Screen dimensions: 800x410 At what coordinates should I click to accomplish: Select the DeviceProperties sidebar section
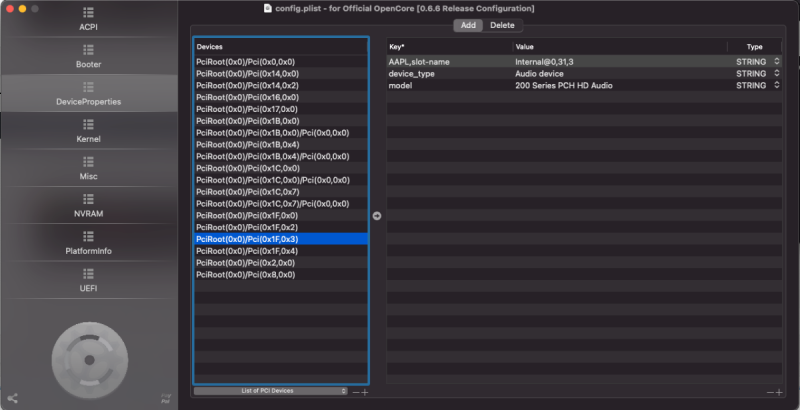(88, 94)
